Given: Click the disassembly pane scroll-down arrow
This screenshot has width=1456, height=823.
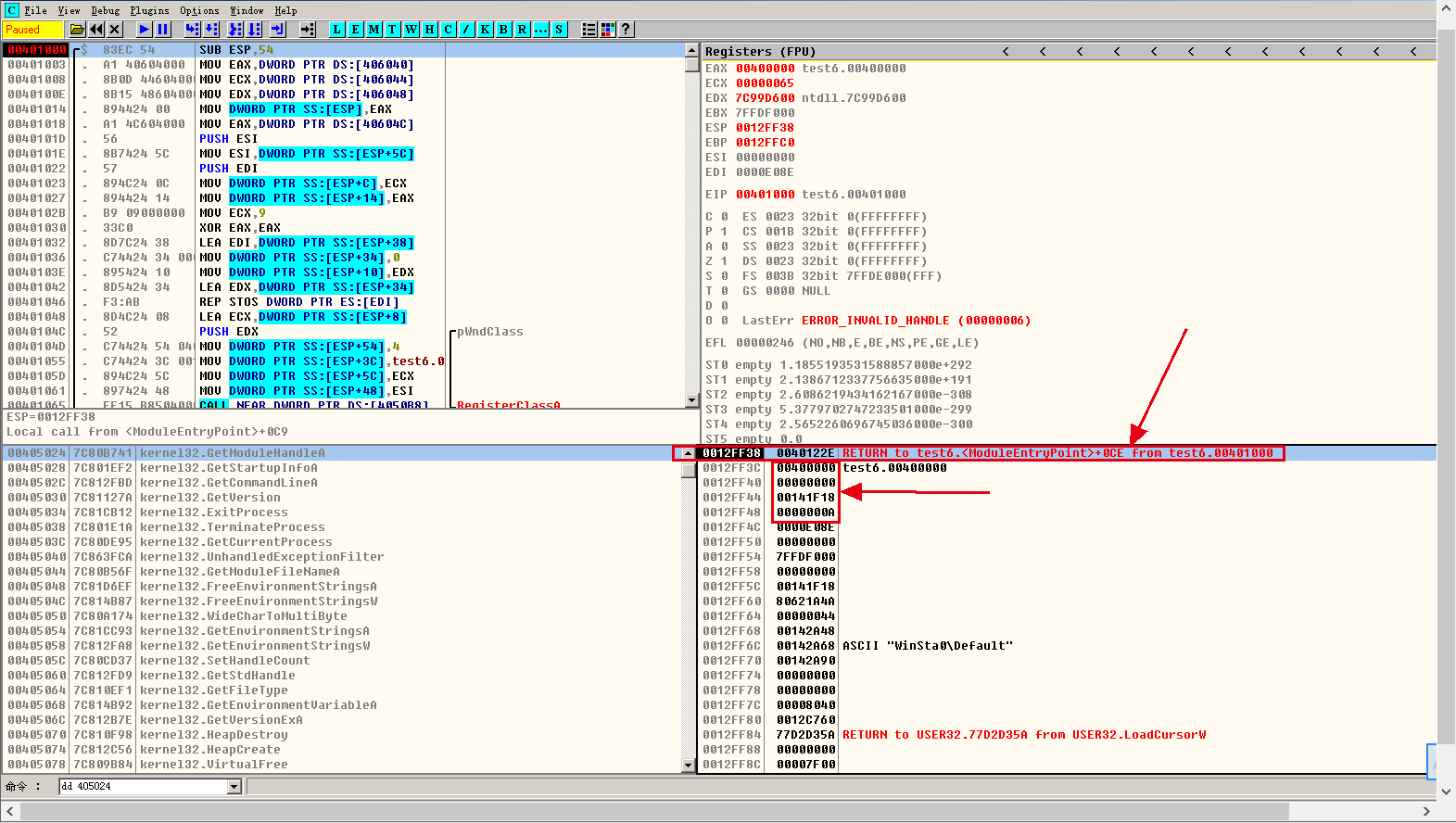Looking at the screenshot, I should point(691,400).
